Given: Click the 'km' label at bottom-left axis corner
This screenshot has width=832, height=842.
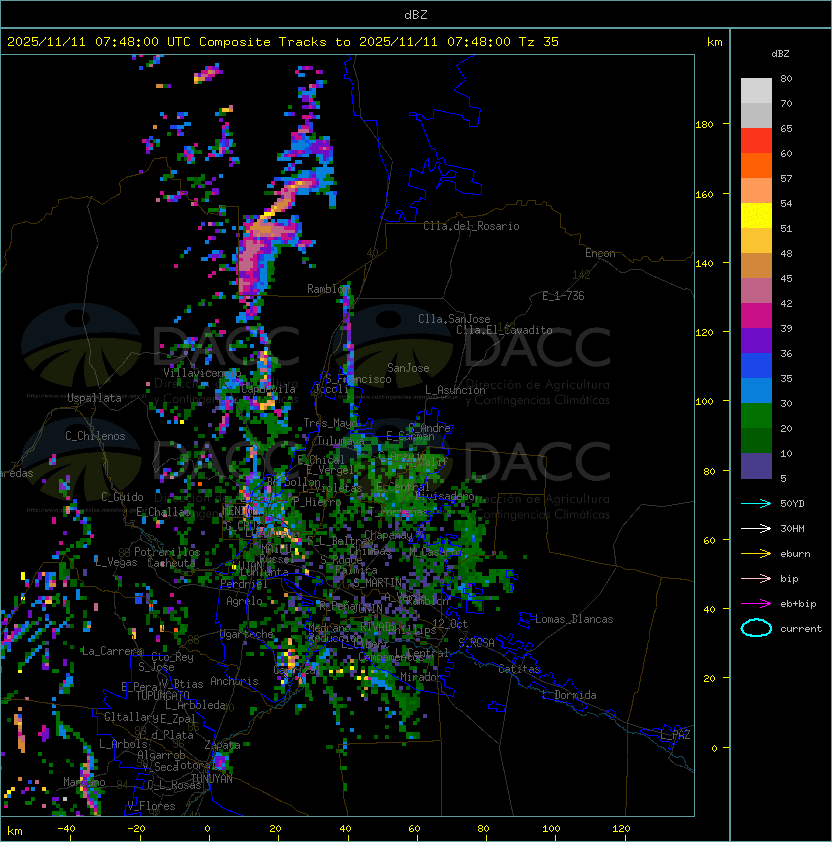Looking at the screenshot, I should point(15,831).
